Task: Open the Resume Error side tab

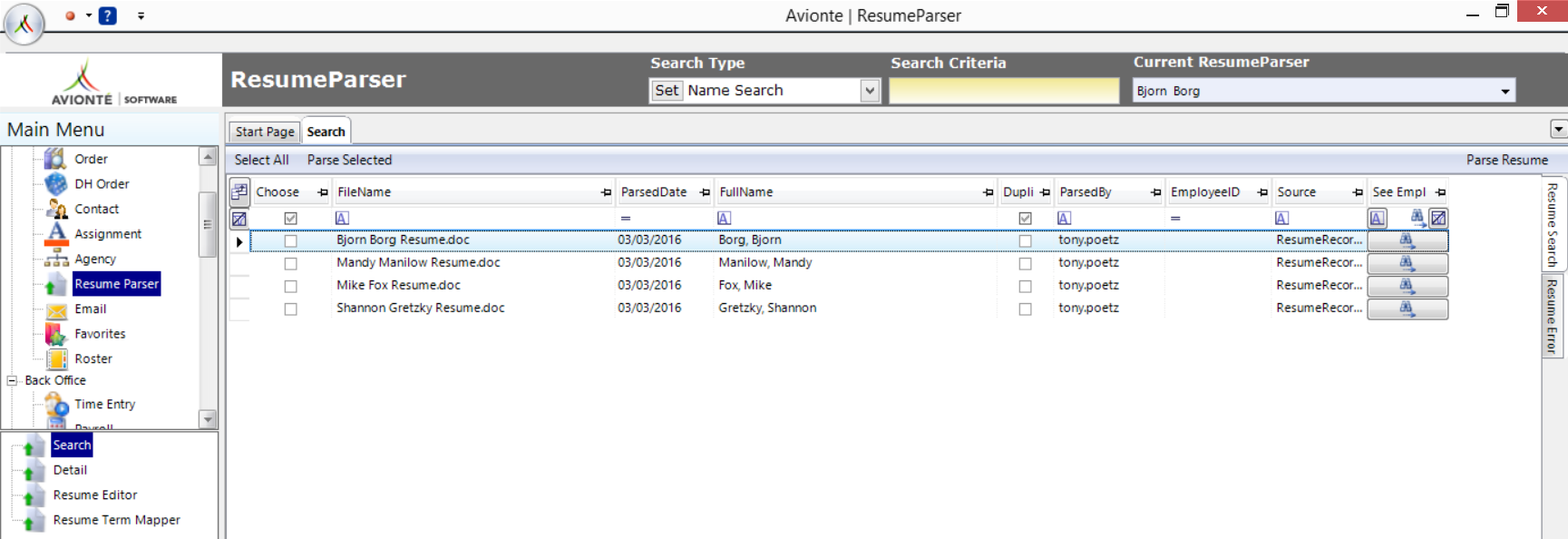Action: [x=1553, y=316]
